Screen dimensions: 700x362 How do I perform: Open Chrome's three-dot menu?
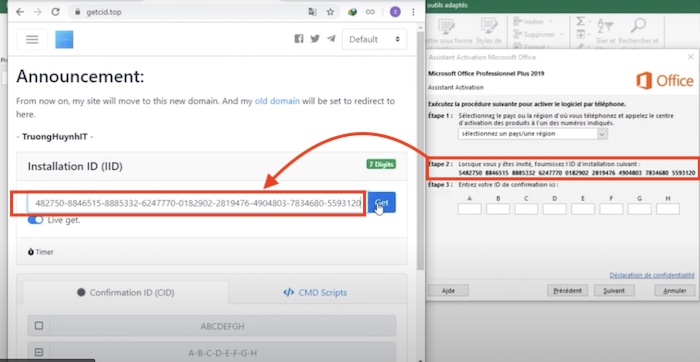(x=413, y=12)
